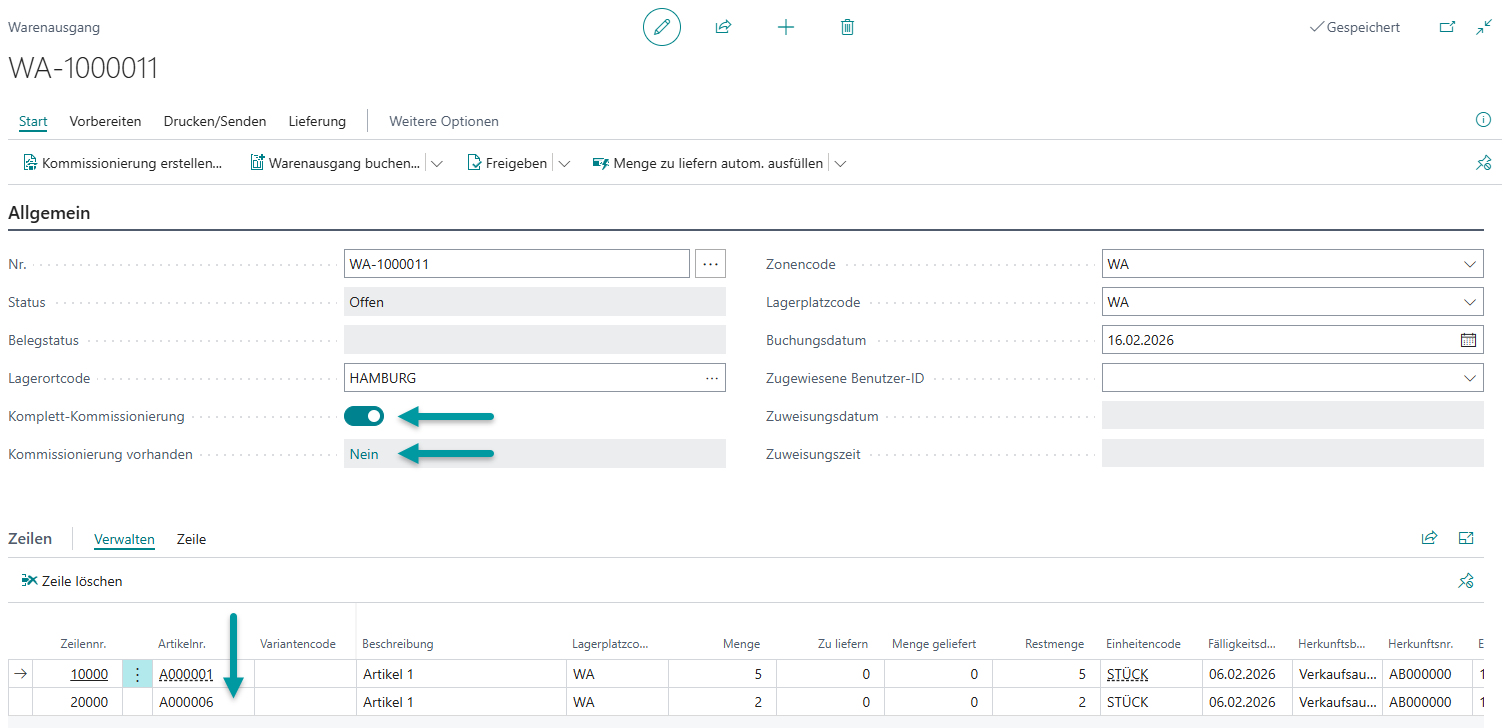The height and width of the screenshot is (728, 1508).
Task: Switch to the Vorbereiten tab
Action: coord(105,121)
